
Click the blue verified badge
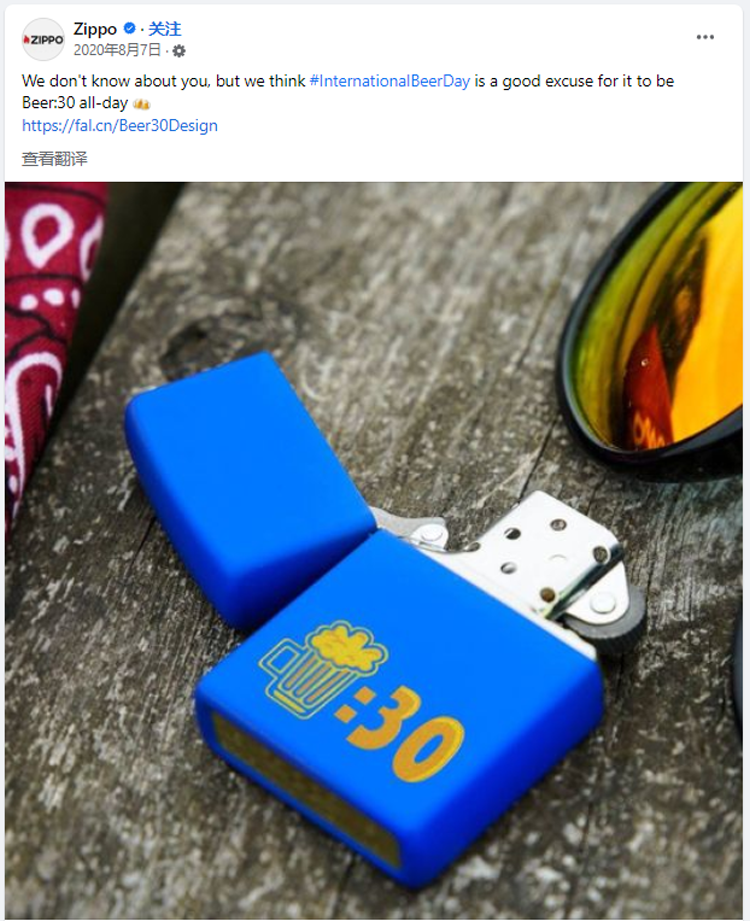(x=130, y=28)
